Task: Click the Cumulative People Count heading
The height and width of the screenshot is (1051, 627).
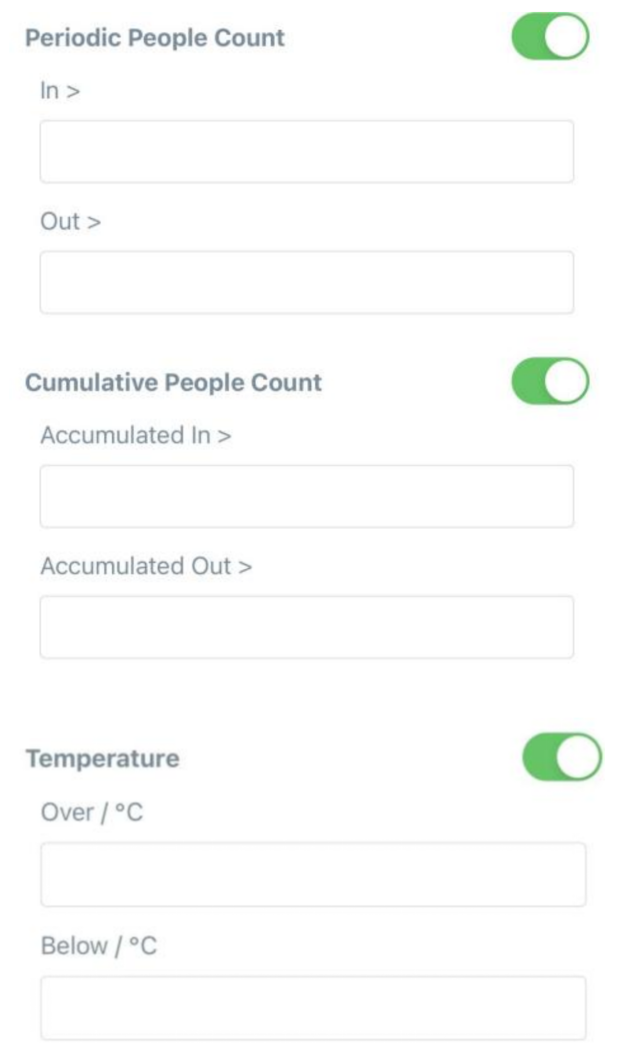Action: pyautogui.click(x=173, y=383)
